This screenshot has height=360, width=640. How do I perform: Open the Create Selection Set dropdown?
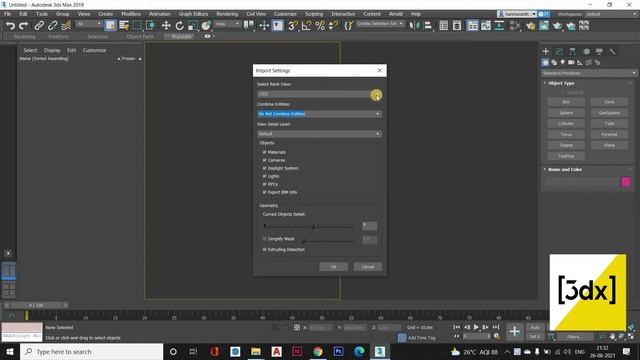(380, 24)
